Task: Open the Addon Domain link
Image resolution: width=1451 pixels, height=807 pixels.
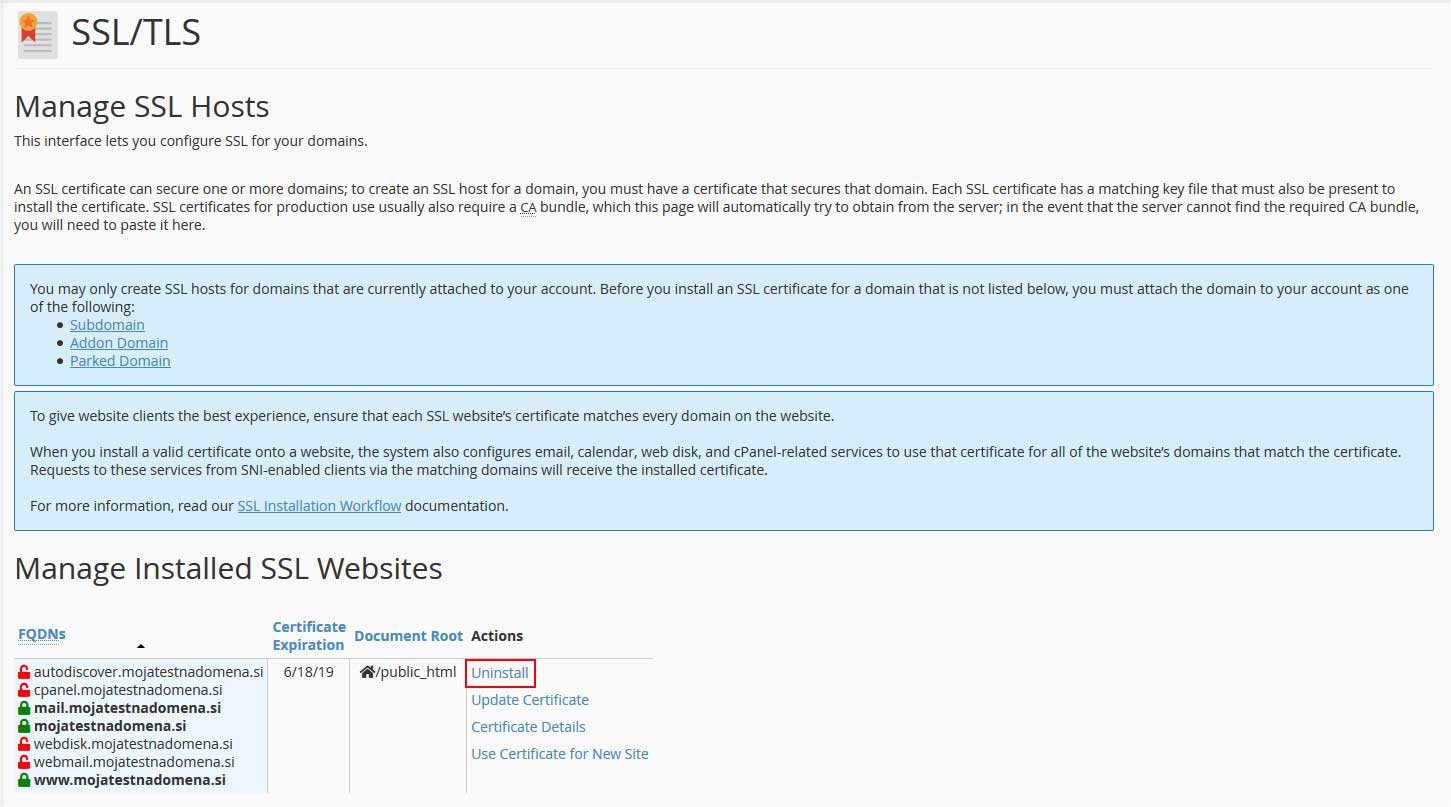Action: [118, 343]
